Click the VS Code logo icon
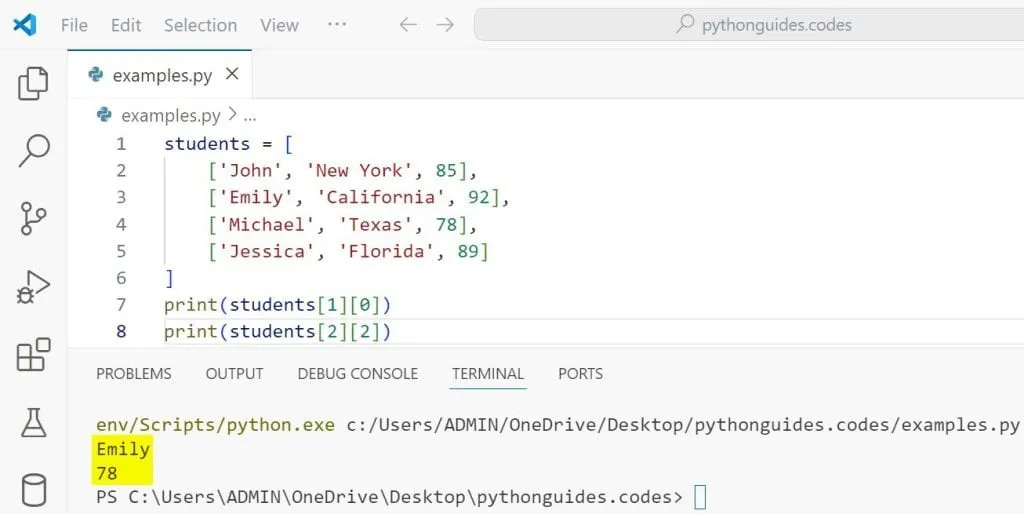1024x514 pixels. click(x=25, y=25)
